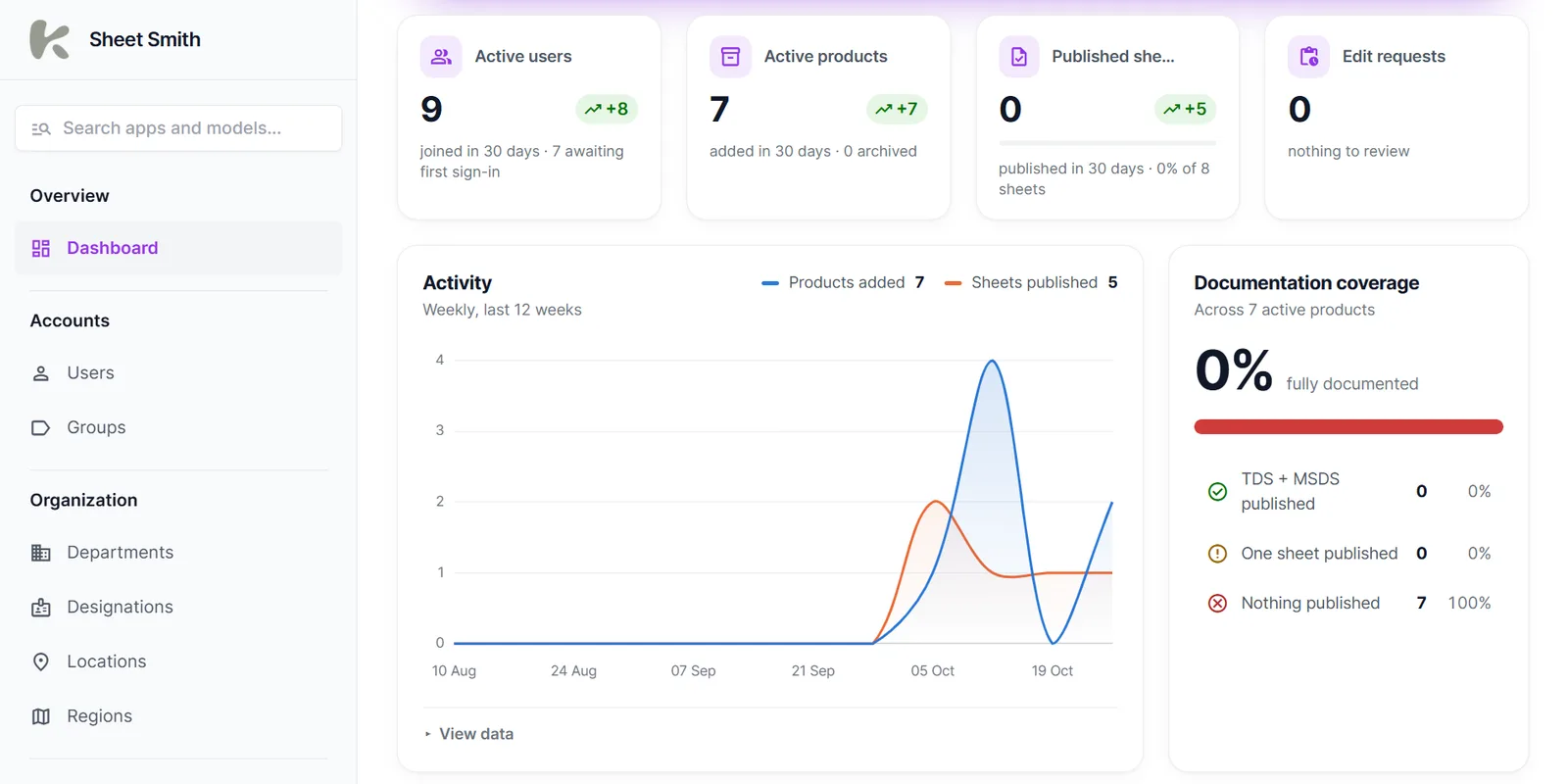Image resolution: width=1568 pixels, height=784 pixels.
Task: Toggle the Products added legend entry
Action: point(843,282)
